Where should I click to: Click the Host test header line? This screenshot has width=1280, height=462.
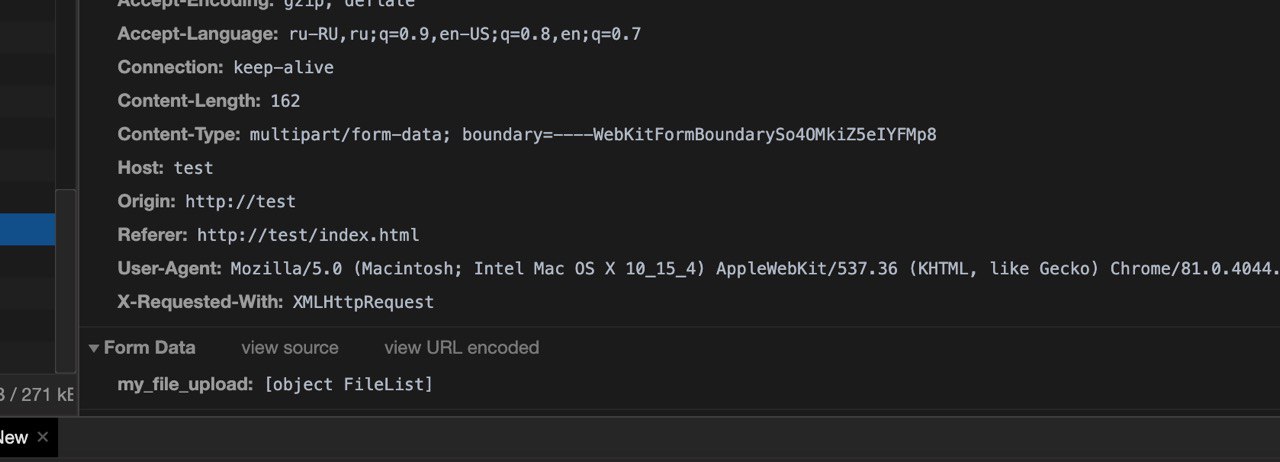165,168
